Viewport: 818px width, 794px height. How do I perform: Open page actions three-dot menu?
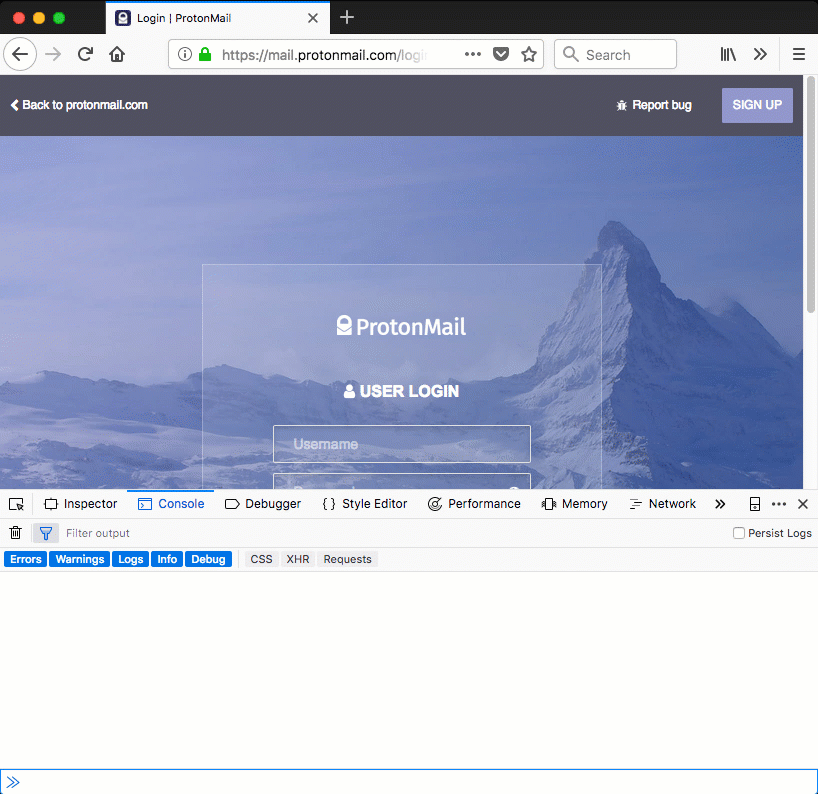coord(473,54)
